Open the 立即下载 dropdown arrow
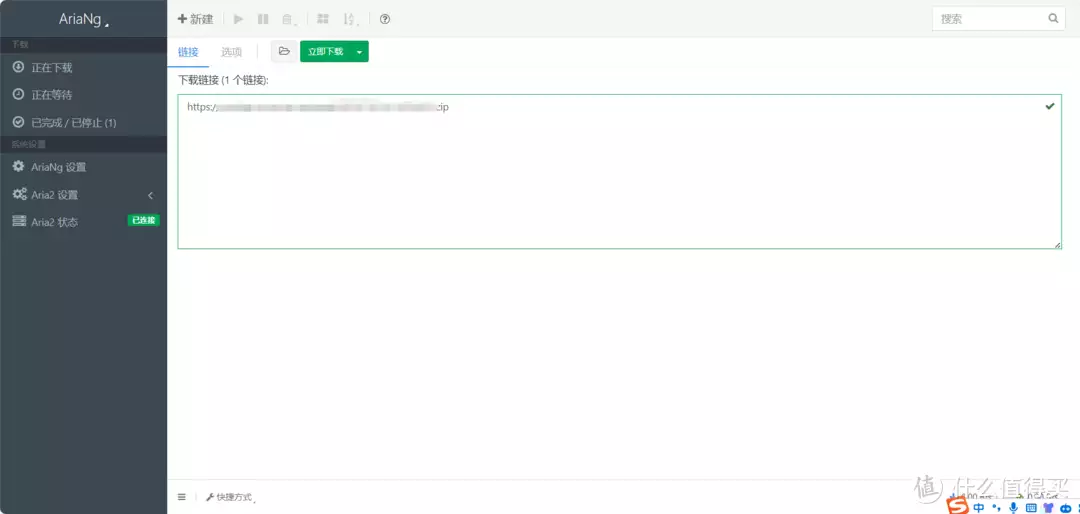1080x514 pixels. tap(359, 52)
